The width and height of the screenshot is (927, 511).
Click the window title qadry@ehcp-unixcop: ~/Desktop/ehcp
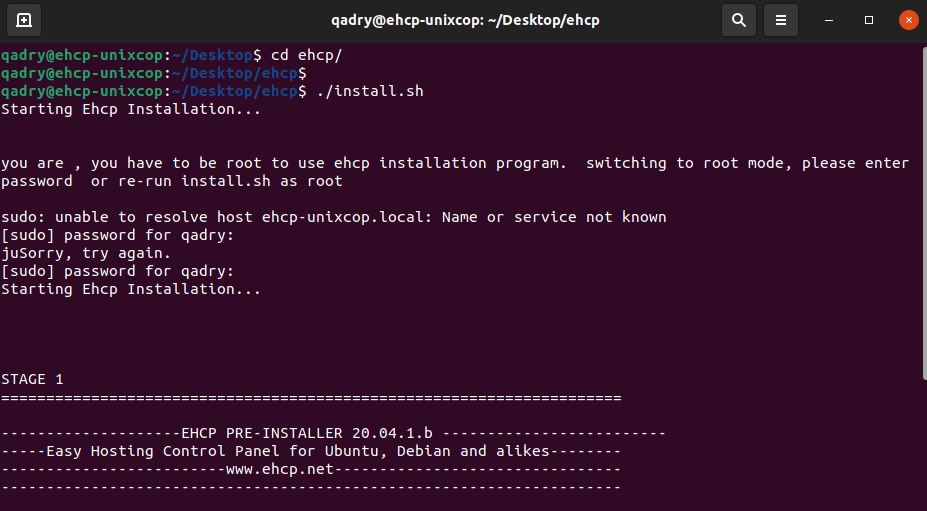[x=465, y=20]
